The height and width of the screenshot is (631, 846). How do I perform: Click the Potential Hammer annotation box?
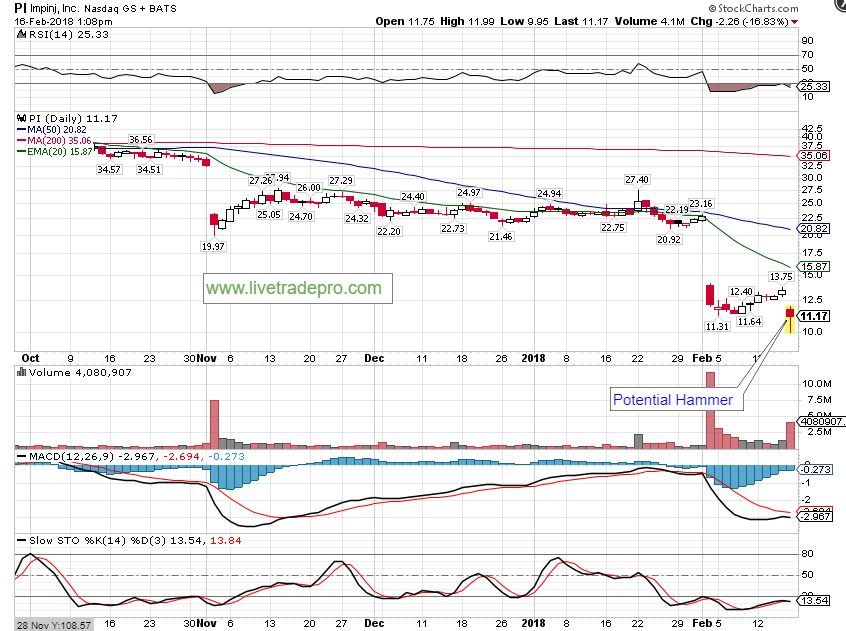tap(673, 400)
